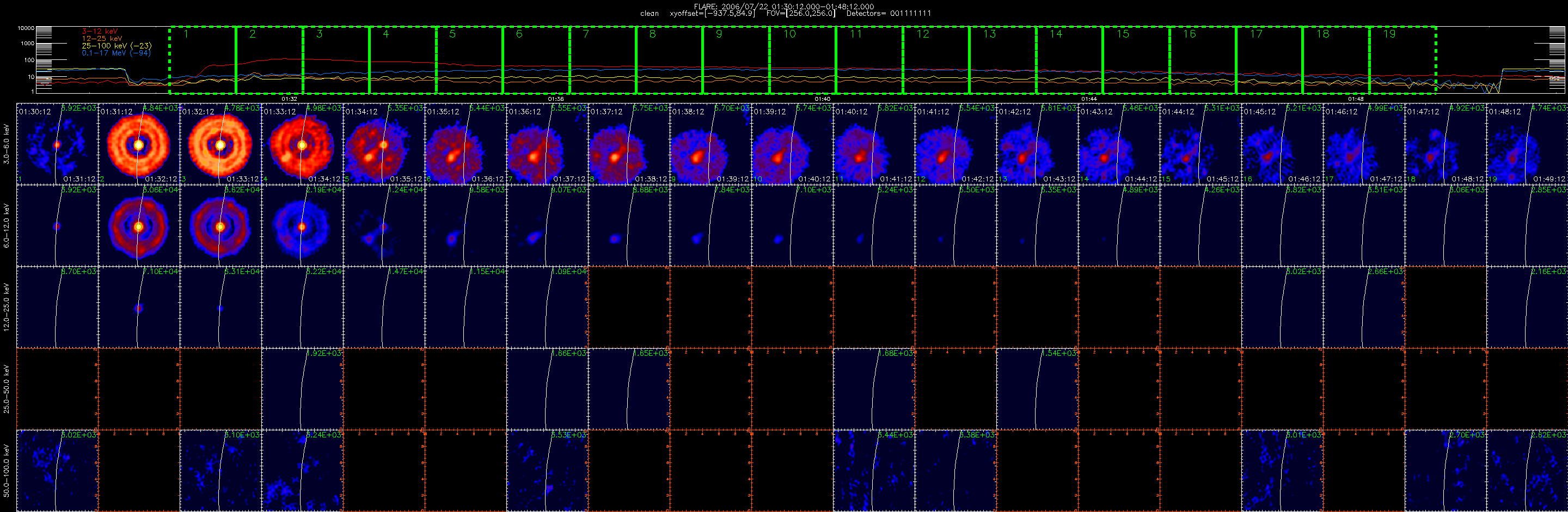This screenshot has width=1568, height=512.
Task: Click the 'xyoffset=[-937.5,84.9]' header text
Action: click(712, 14)
